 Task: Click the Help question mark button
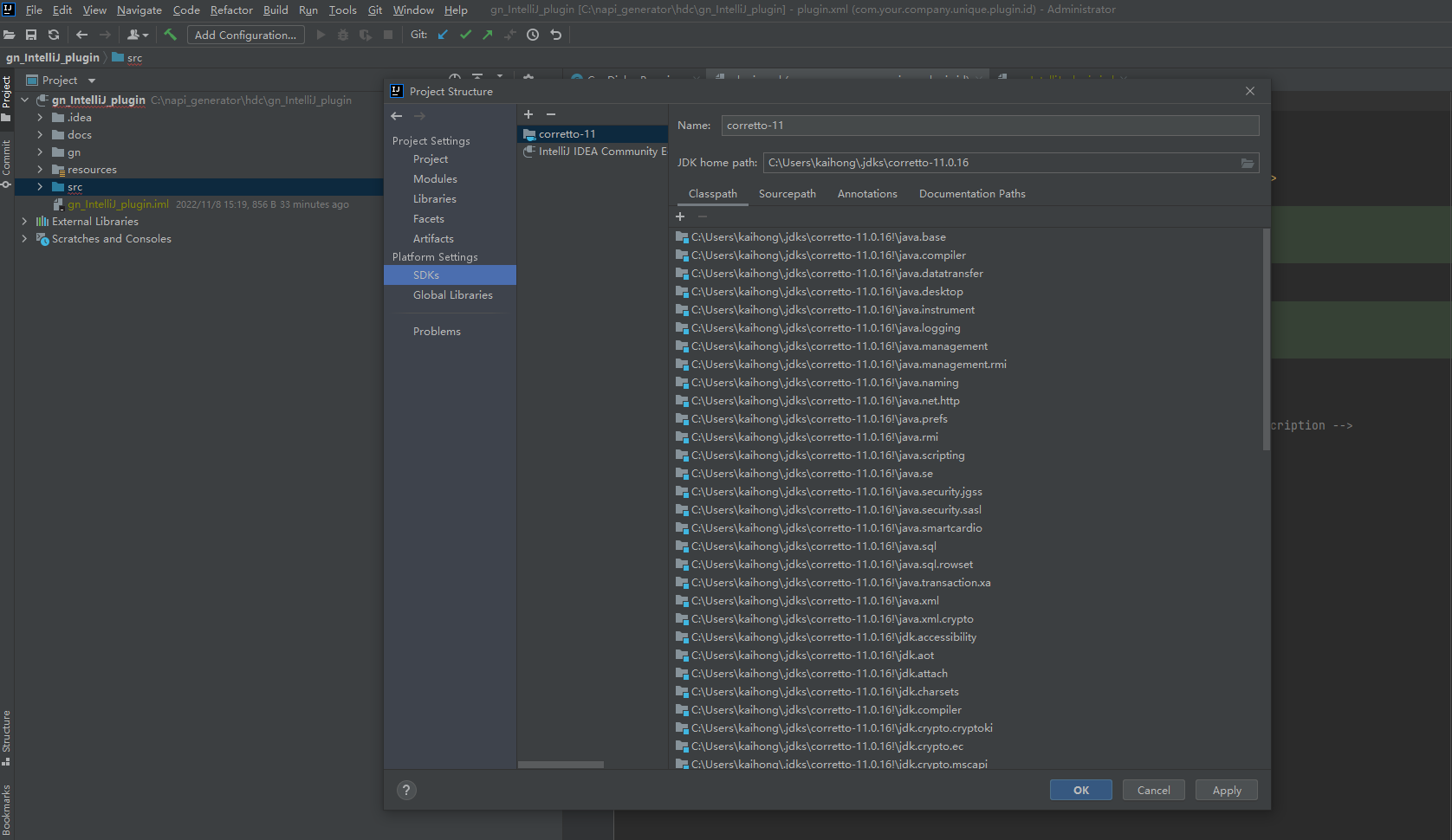point(406,790)
